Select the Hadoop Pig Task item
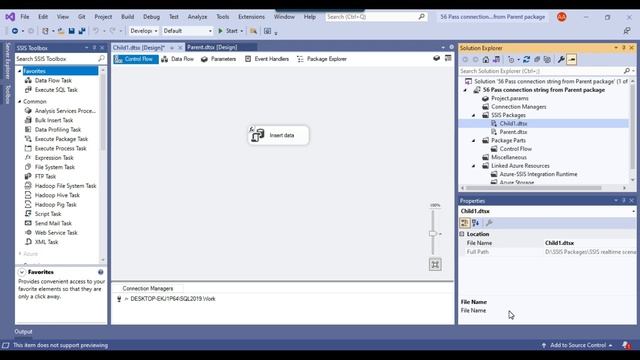The width and height of the screenshot is (640, 360). tap(56, 204)
